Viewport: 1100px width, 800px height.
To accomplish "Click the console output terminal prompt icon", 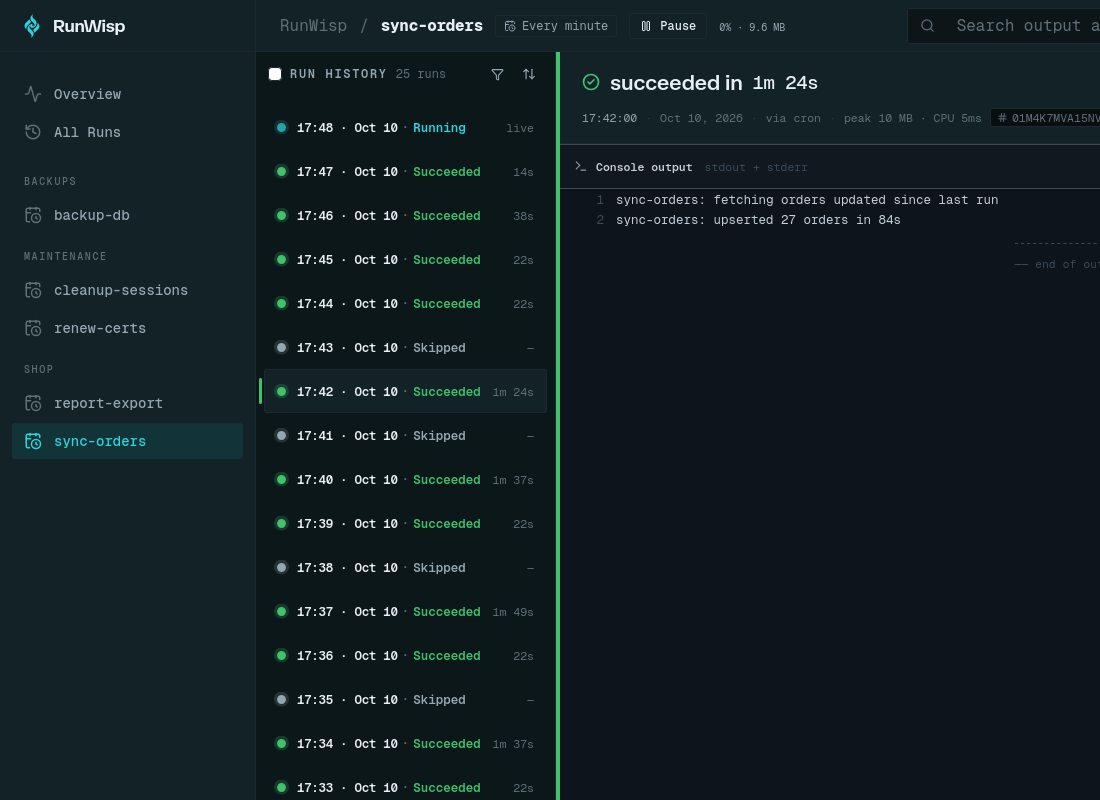I will click(x=580, y=166).
